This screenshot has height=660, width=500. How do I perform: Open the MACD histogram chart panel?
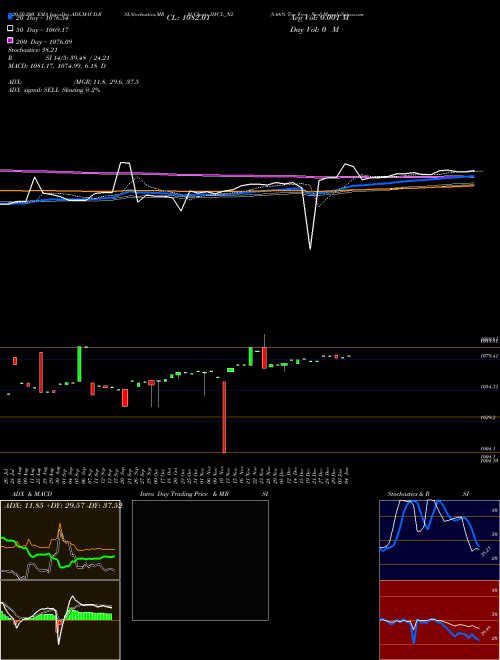click(x=60, y=620)
